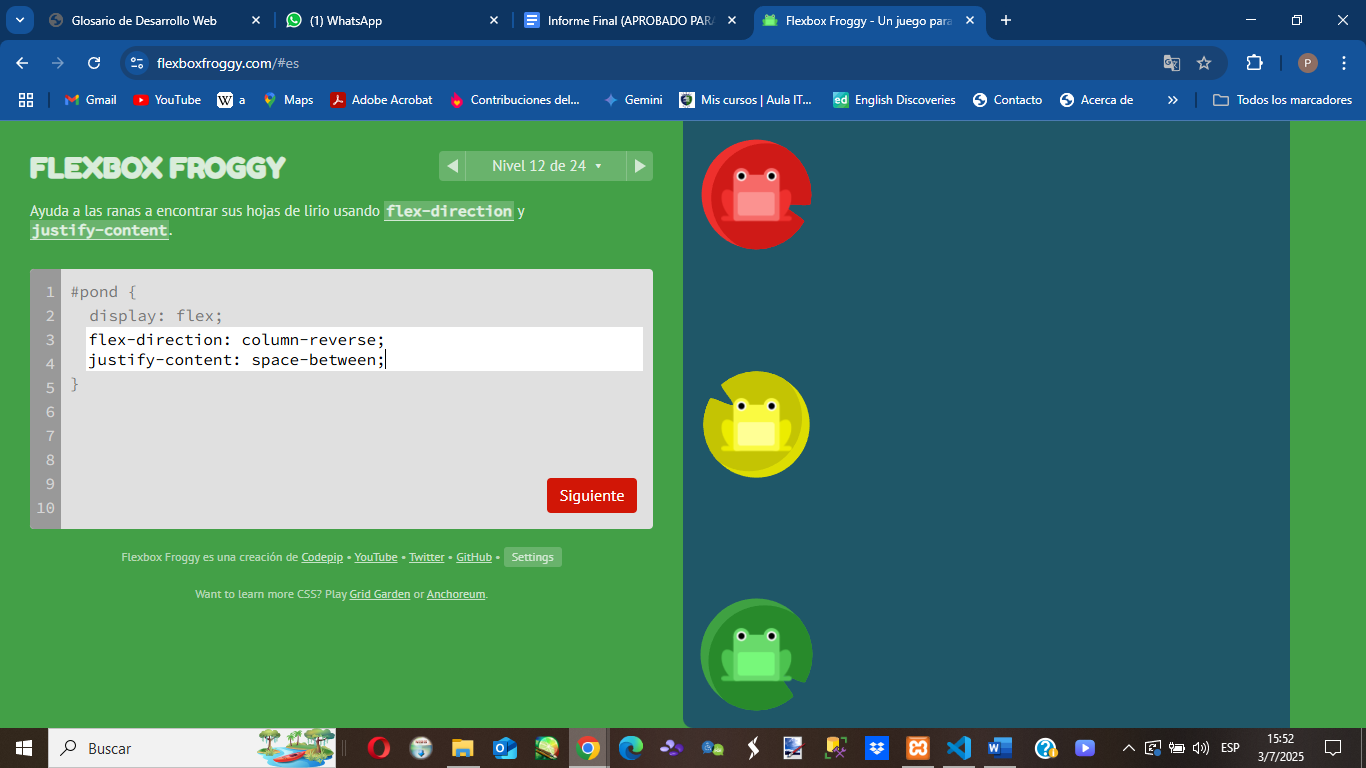
Task: Open the Gemini bookmark
Action: (633, 100)
